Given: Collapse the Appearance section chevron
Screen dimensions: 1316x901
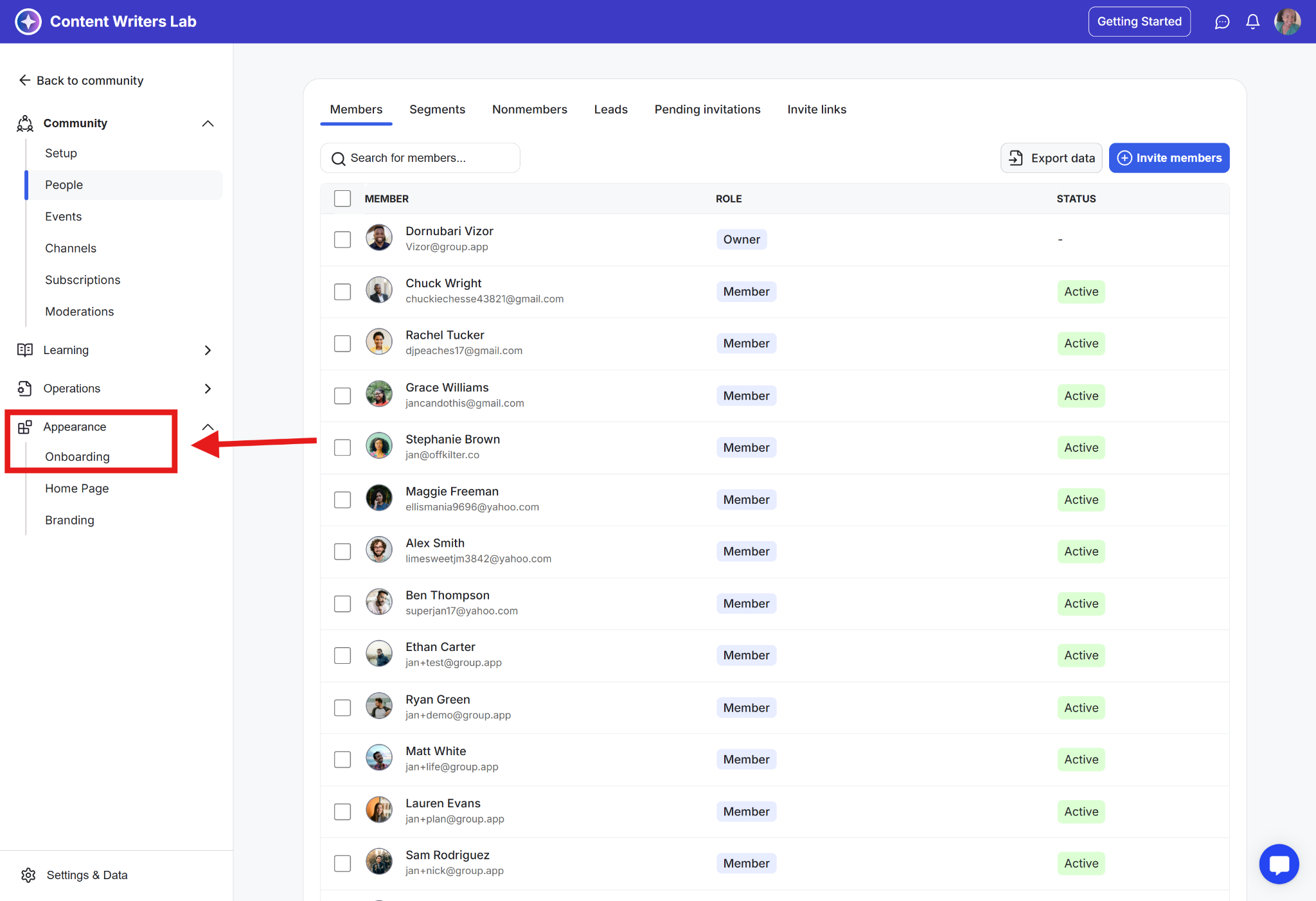Looking at the screenshot, I should pyautogui.click(x=208, y=427).
